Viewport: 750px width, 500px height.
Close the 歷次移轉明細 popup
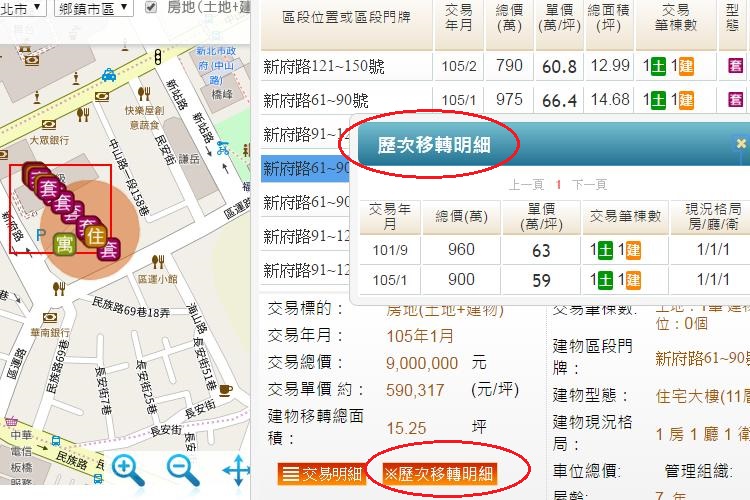pyautogui.click(x=741, y=143)
